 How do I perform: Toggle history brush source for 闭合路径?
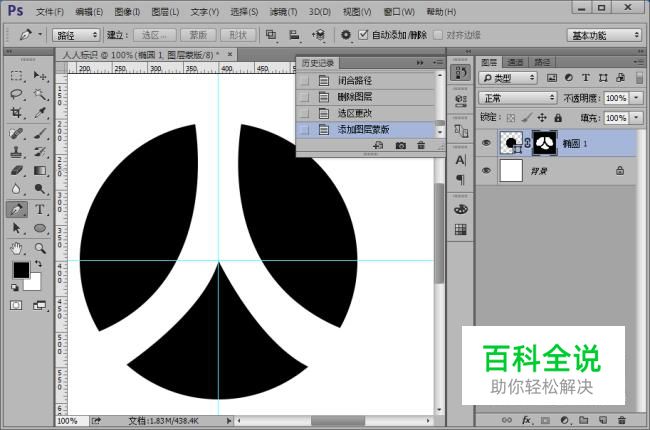pos(305,80)
